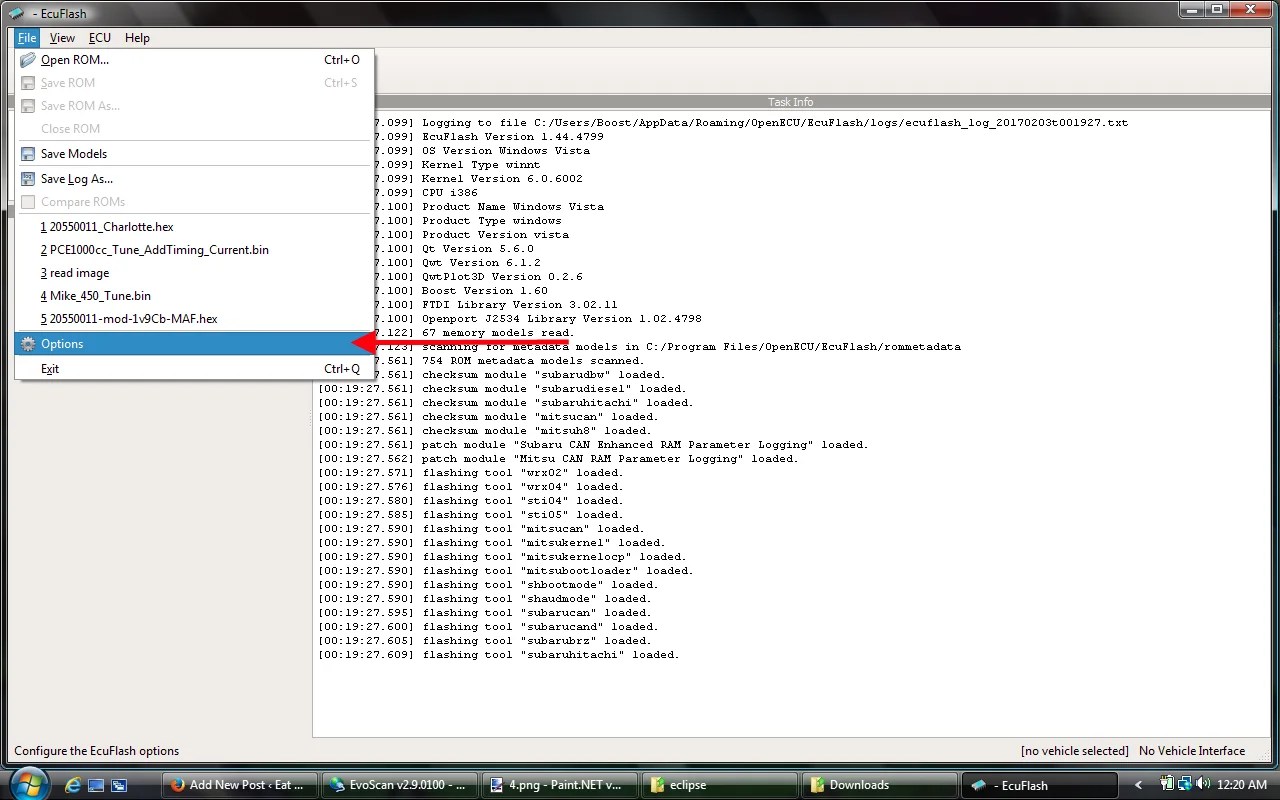
Task: Choose Save Models menu entry
Action: [194, 154]
